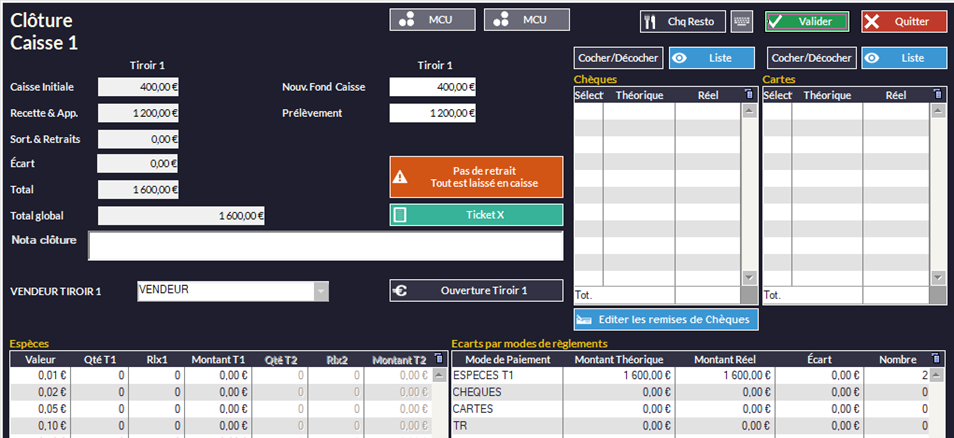This screenshot has width=954, height=438.
Task: Click down arrow of Chèques table scrollbar
Action: coord(749,277)
